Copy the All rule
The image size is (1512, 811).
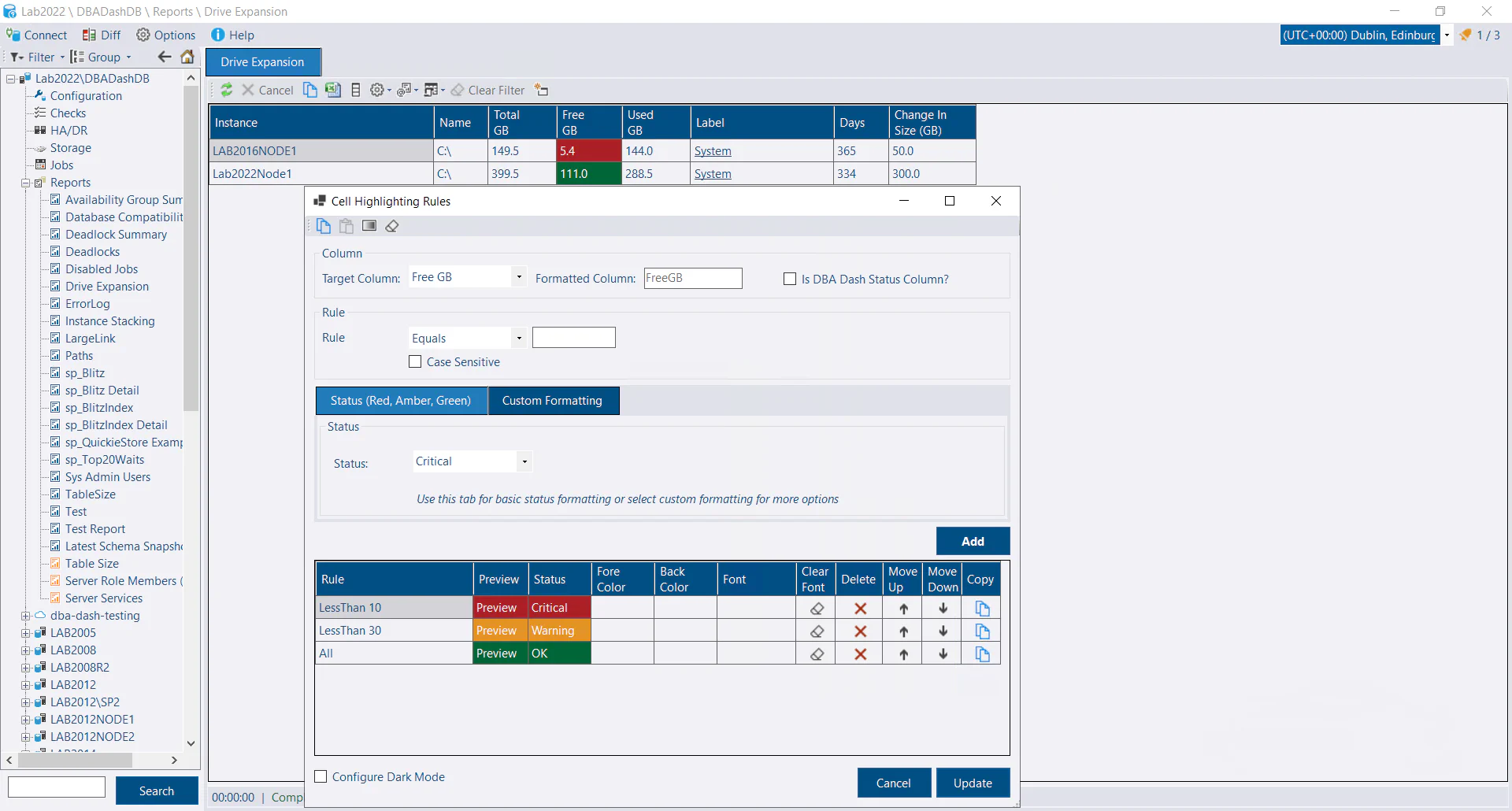click(982, 654)
